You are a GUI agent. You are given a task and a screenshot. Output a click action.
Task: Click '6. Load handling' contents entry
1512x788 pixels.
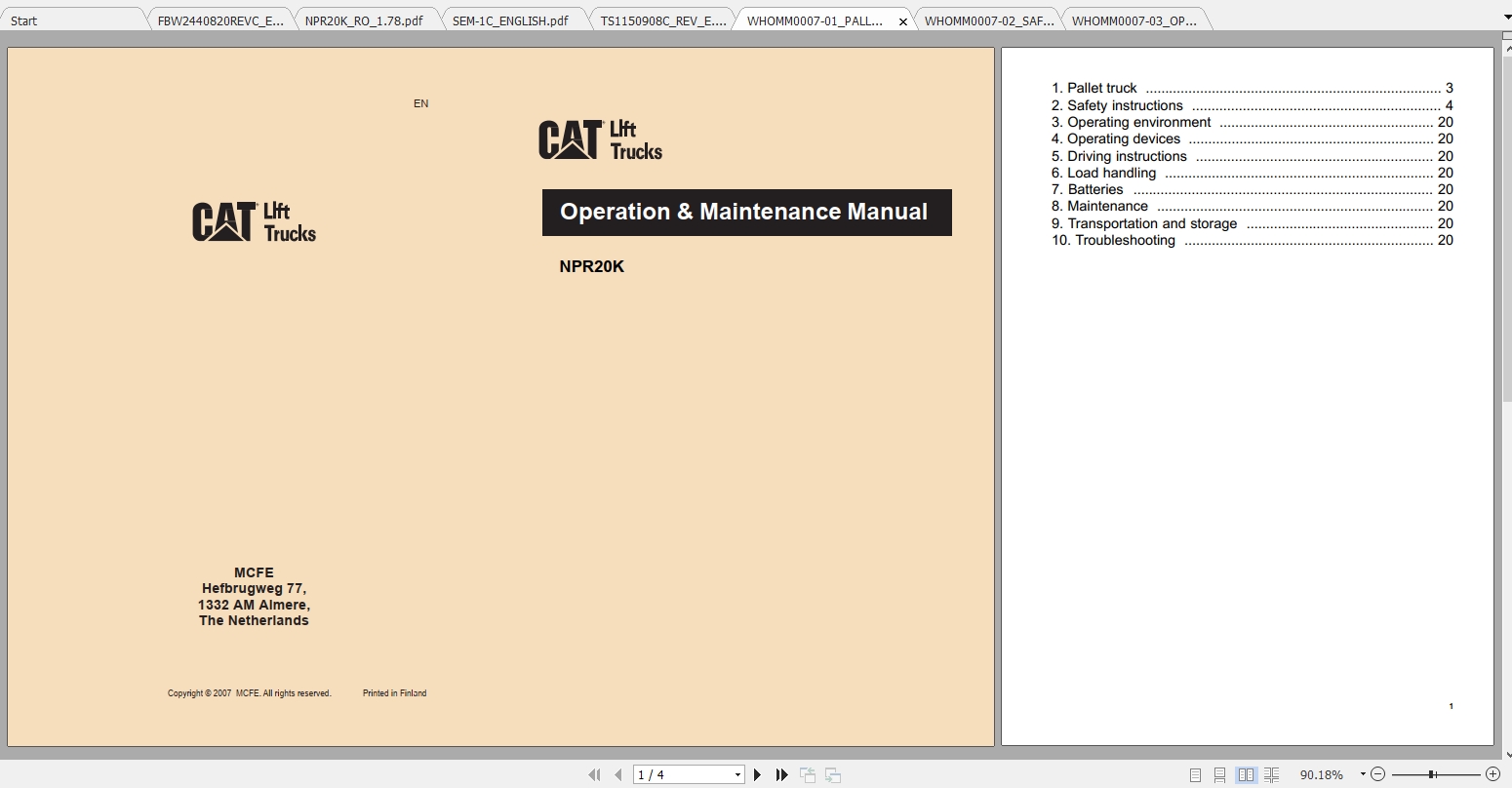point(1252,173)
